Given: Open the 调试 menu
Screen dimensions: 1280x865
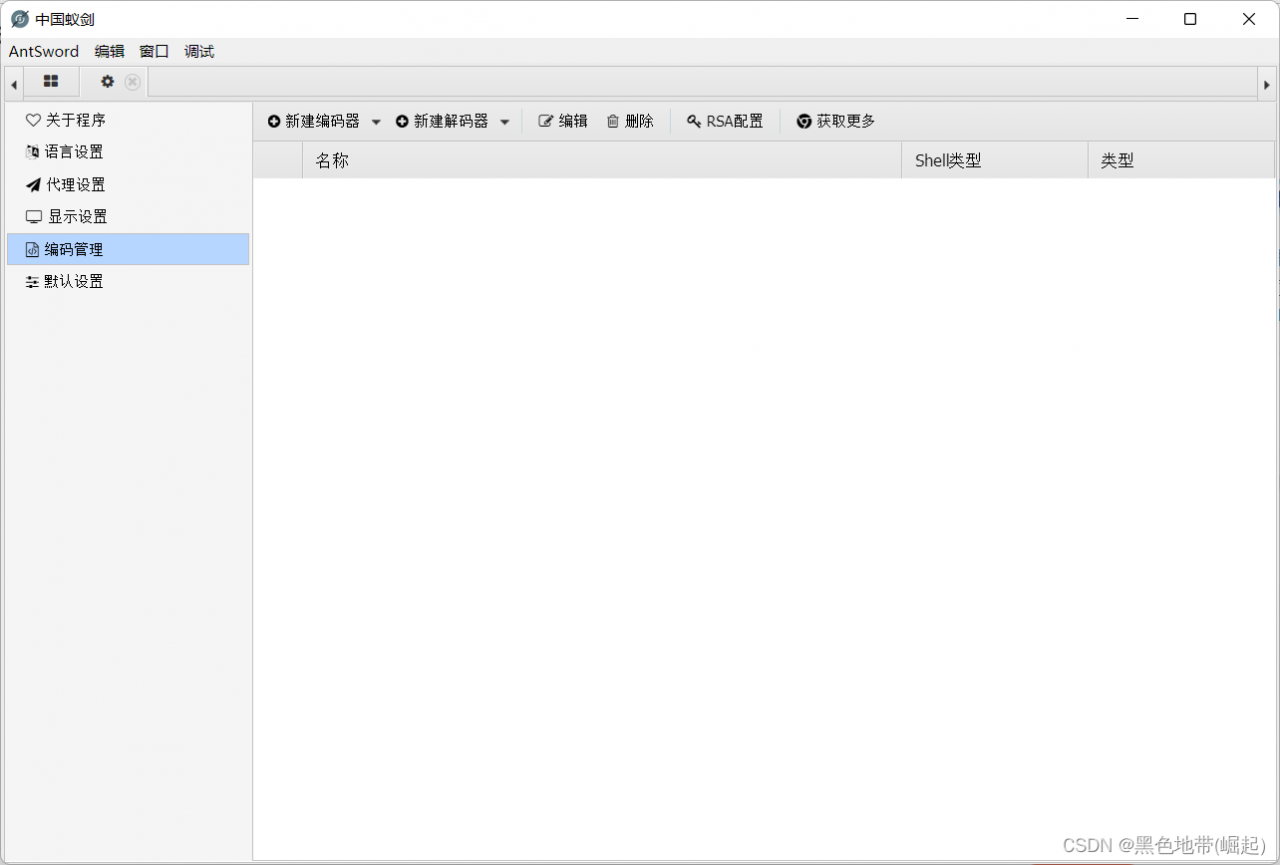Looking at the screenshot, I should [199, 51].
